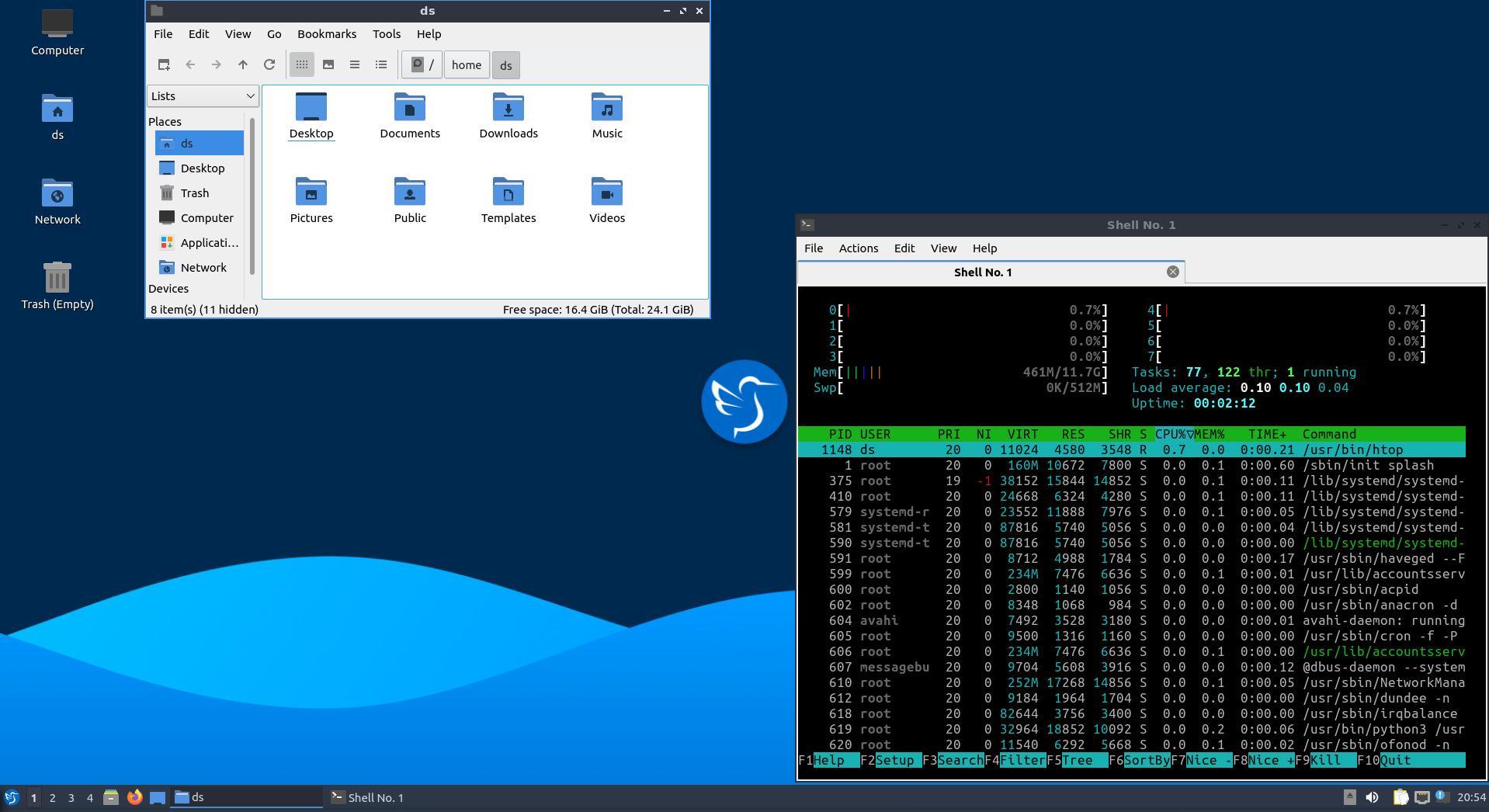Open the Actions menu in terminal
Viewport: 1489px width, 812px height.
[858, 248]
